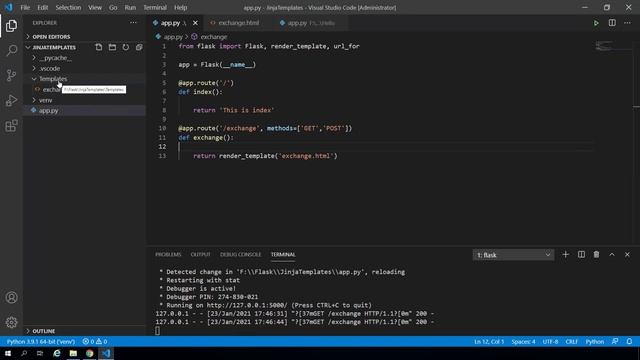
Task: Split the terminal panel
Action: pyautogui.click(x=581, y=255)
